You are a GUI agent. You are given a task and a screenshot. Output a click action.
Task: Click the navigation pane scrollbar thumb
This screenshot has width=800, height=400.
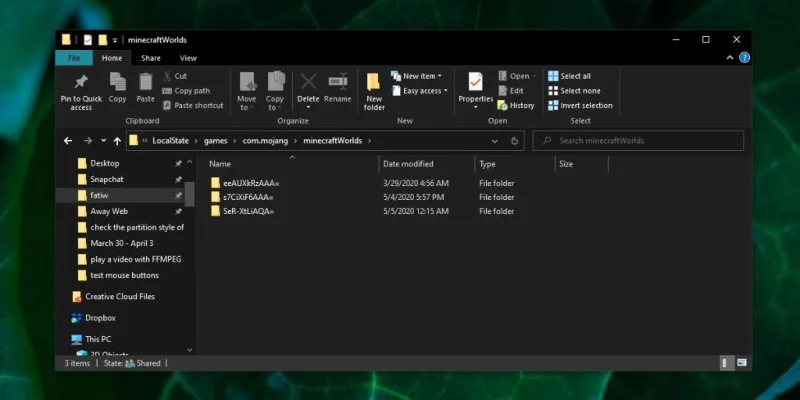click(x=190, y=194)
